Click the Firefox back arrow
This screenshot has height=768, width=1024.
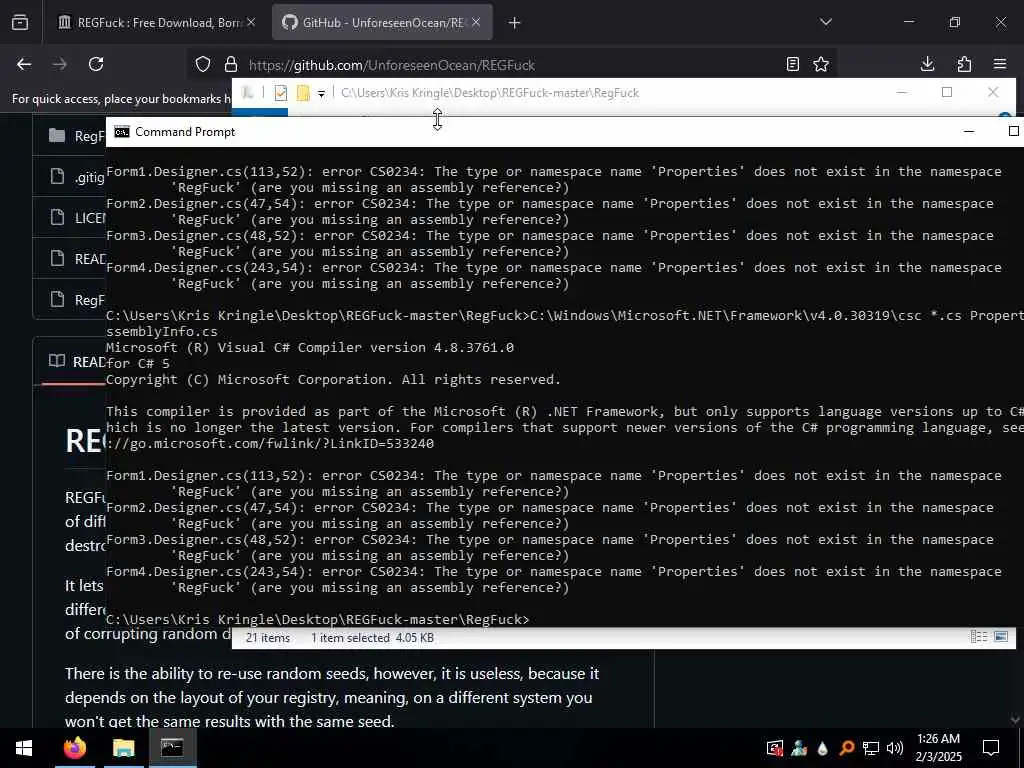point(24,64)
